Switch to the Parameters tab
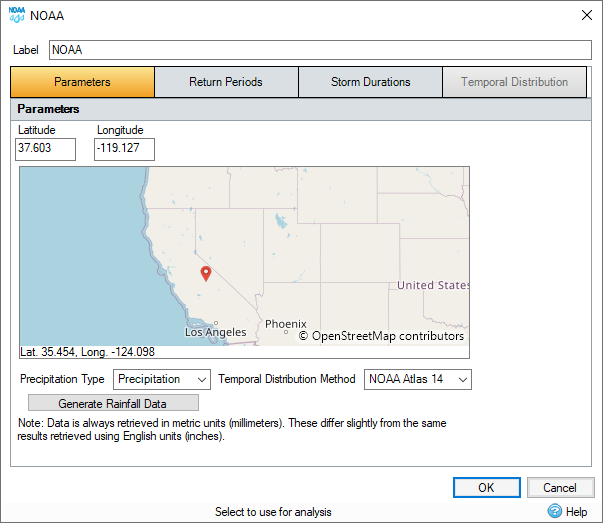The height and width of the screenshot is (523, 603). (82, 82)
